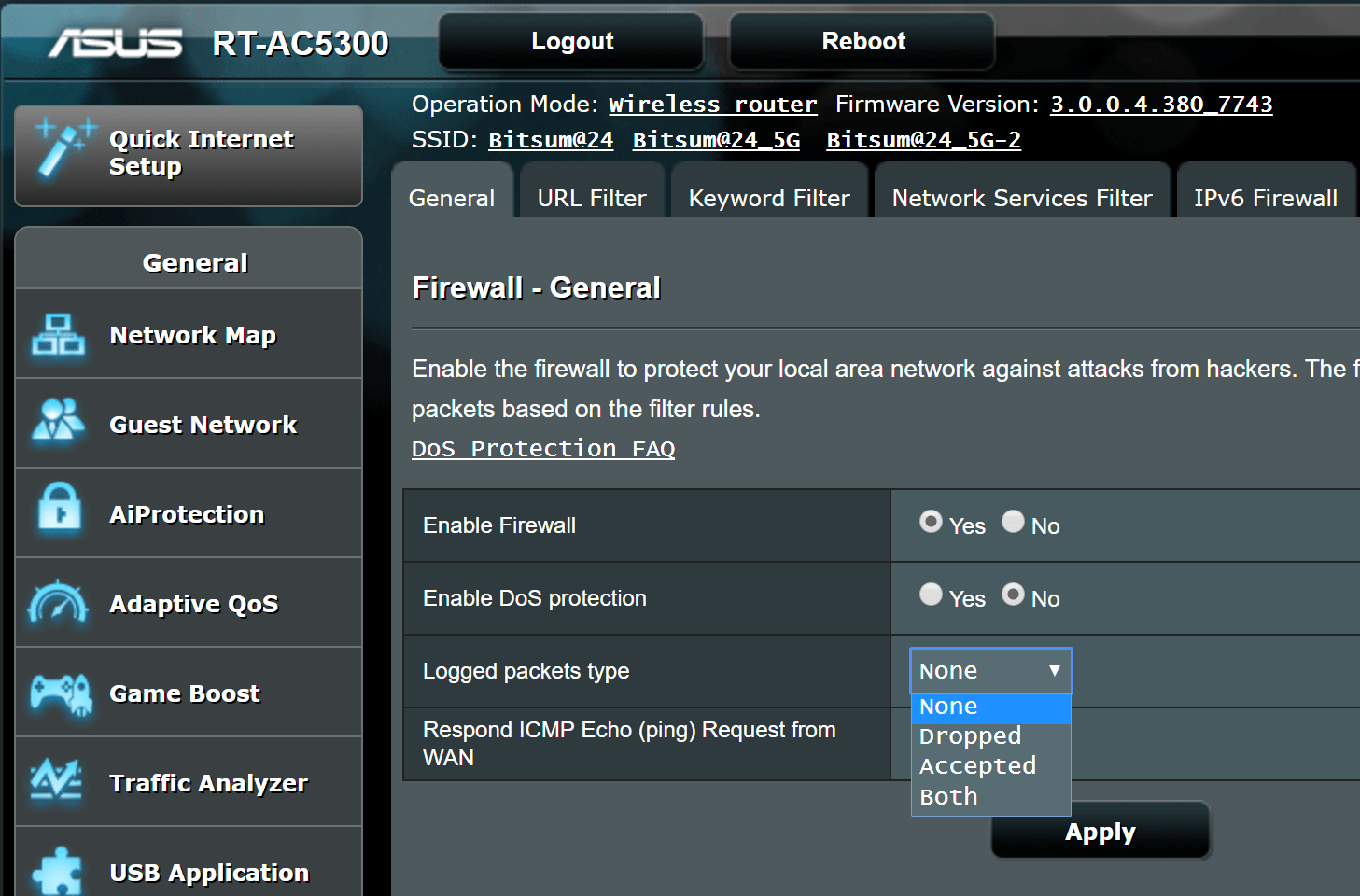Click the Logout button

point(571,41)
